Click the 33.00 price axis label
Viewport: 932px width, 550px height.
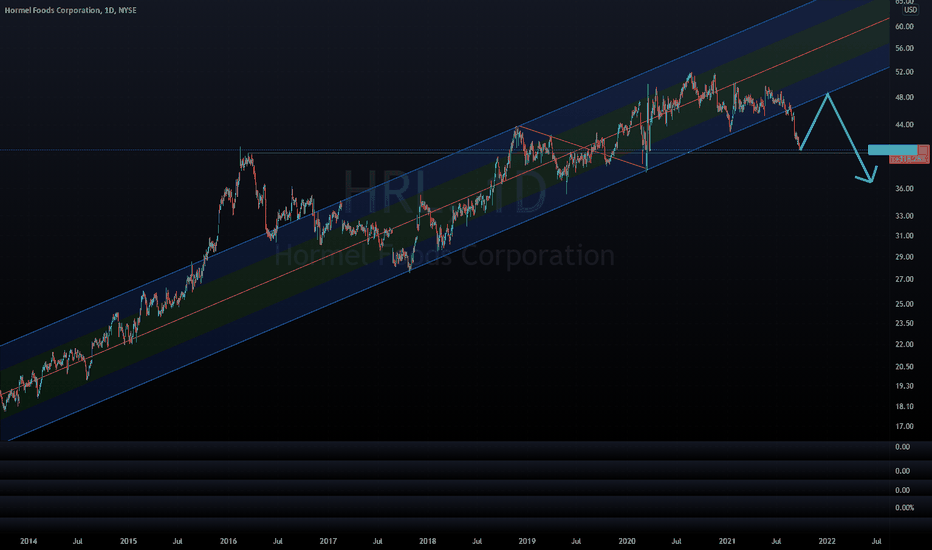[904, 216]
